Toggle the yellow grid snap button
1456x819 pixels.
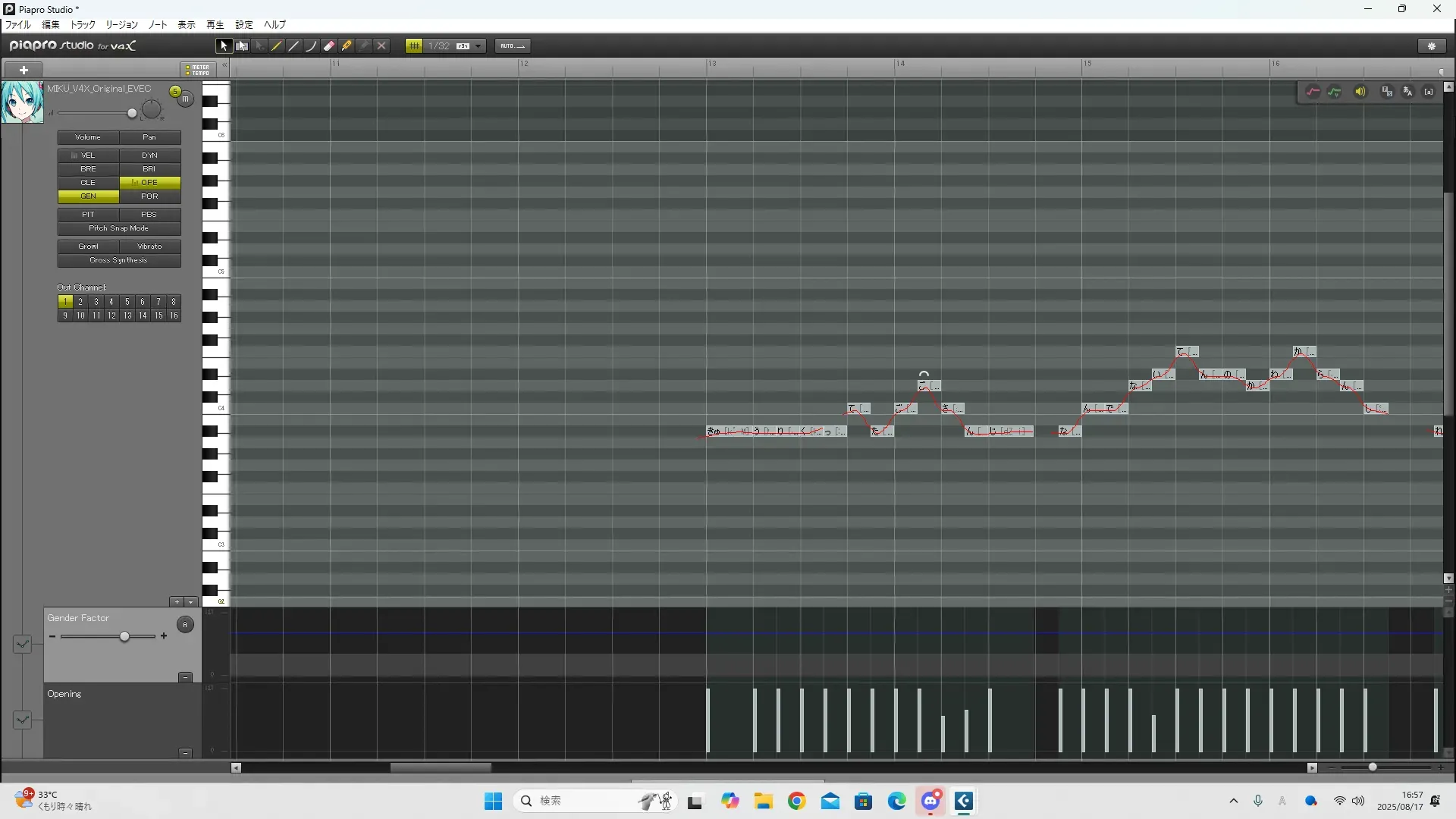click(414, 46)
